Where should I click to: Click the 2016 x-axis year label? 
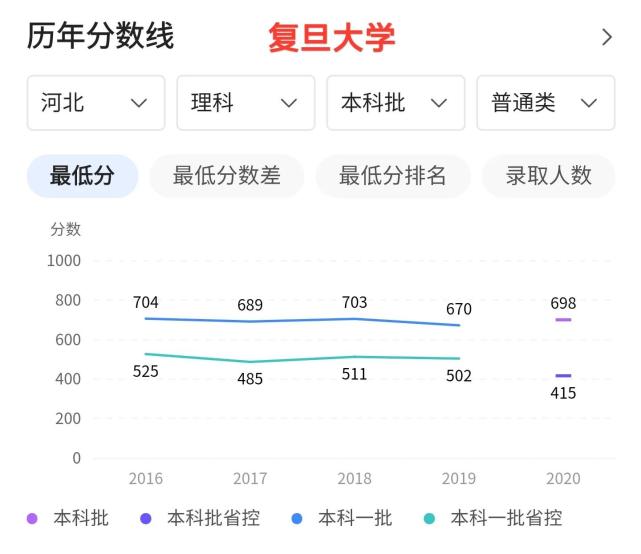pyautogui.click(x=146, y=478)
